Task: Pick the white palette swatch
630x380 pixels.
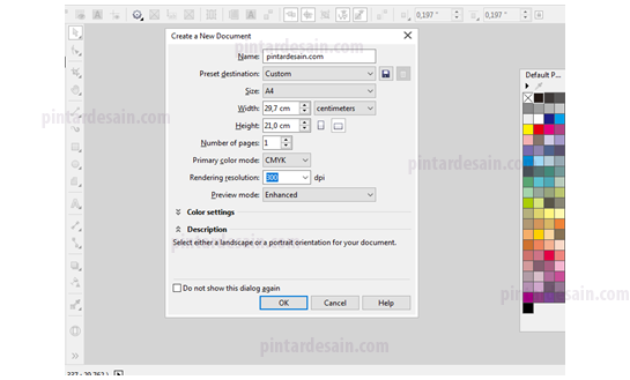Action: tap(538, 119)
